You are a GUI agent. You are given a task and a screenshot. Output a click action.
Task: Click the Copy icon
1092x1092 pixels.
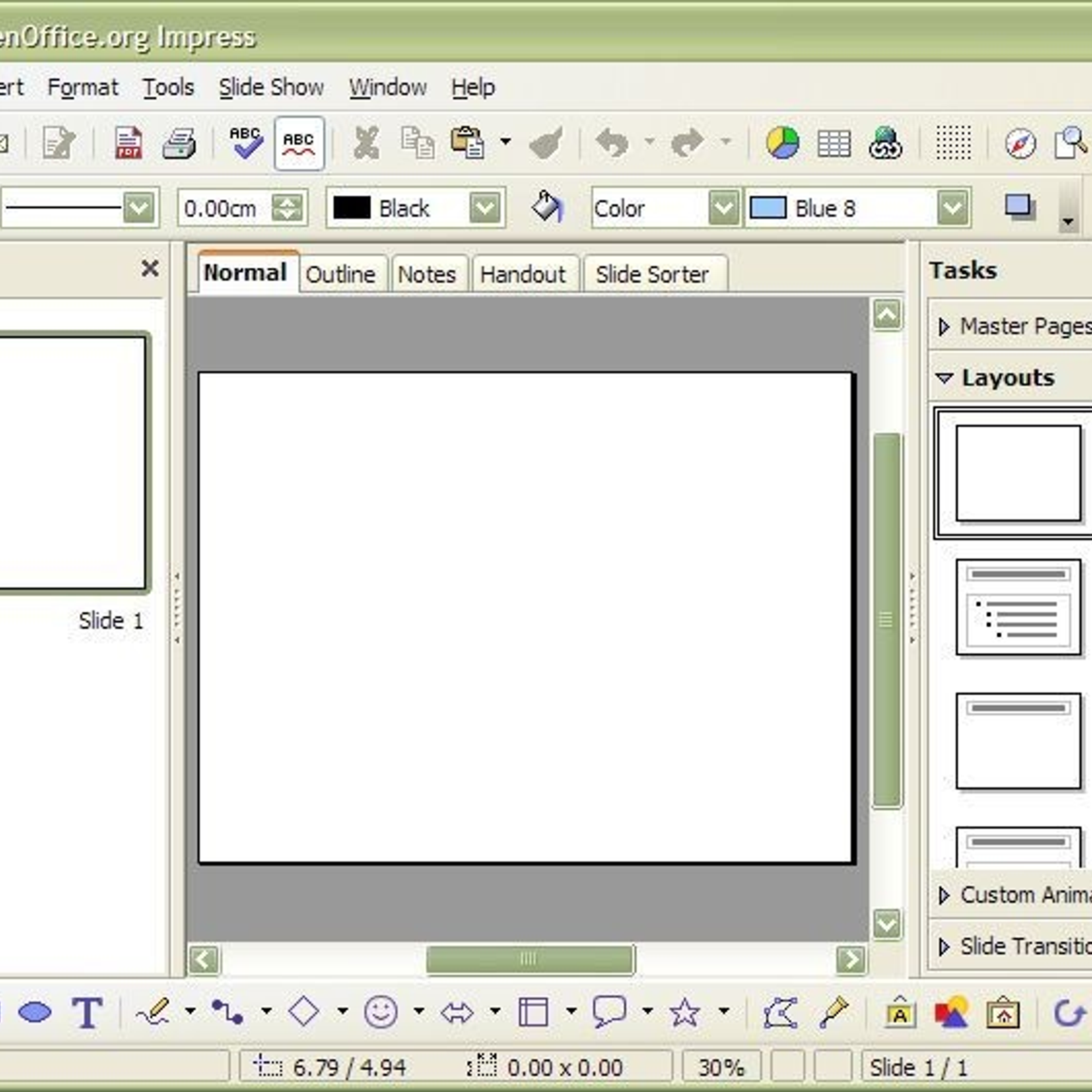click(418, 143)
